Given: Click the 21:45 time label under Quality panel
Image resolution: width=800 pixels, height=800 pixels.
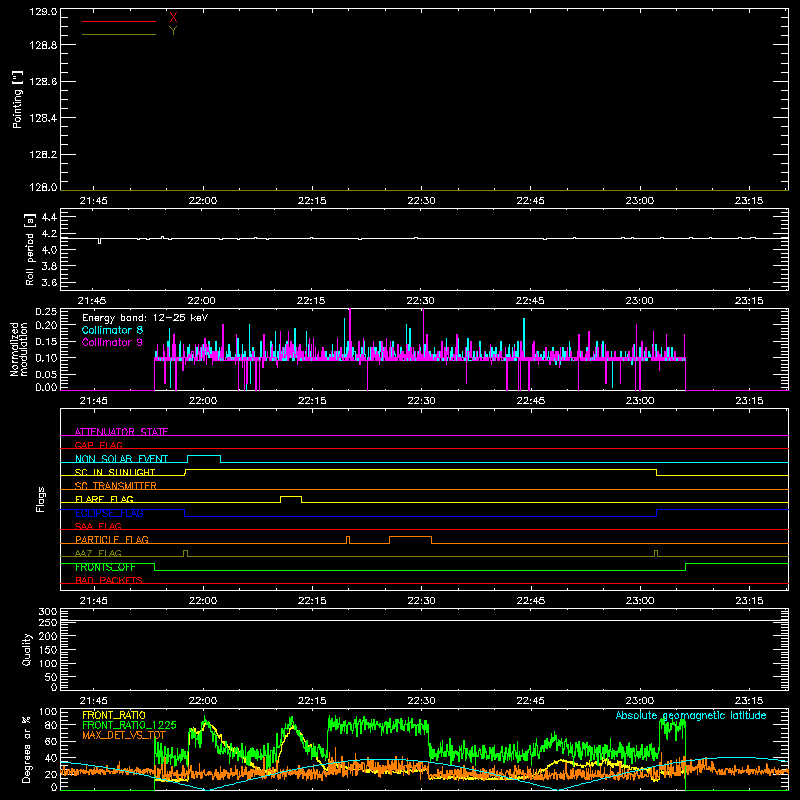Looking at the screenshot, I should pyautogui.click(x=93, y=701).
